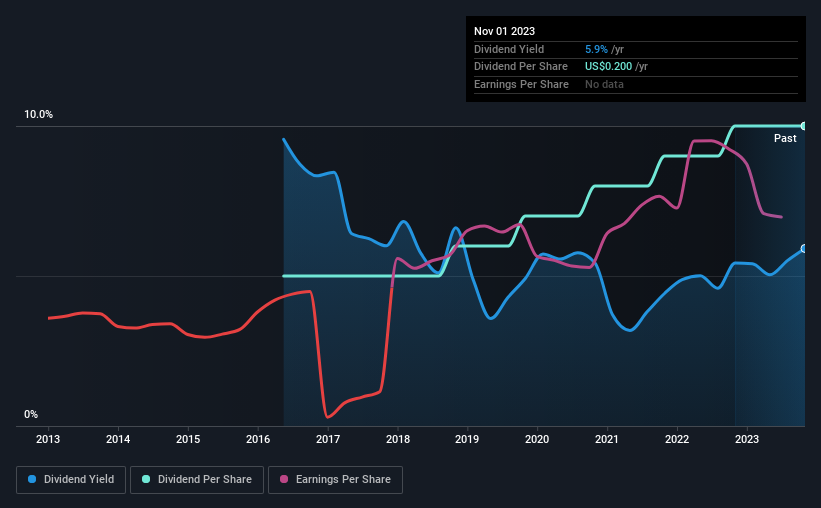Viewport: 821px width, 508px height.
Task: Click the Nov 01 2023 tooltip date
Action: (504, 31)
